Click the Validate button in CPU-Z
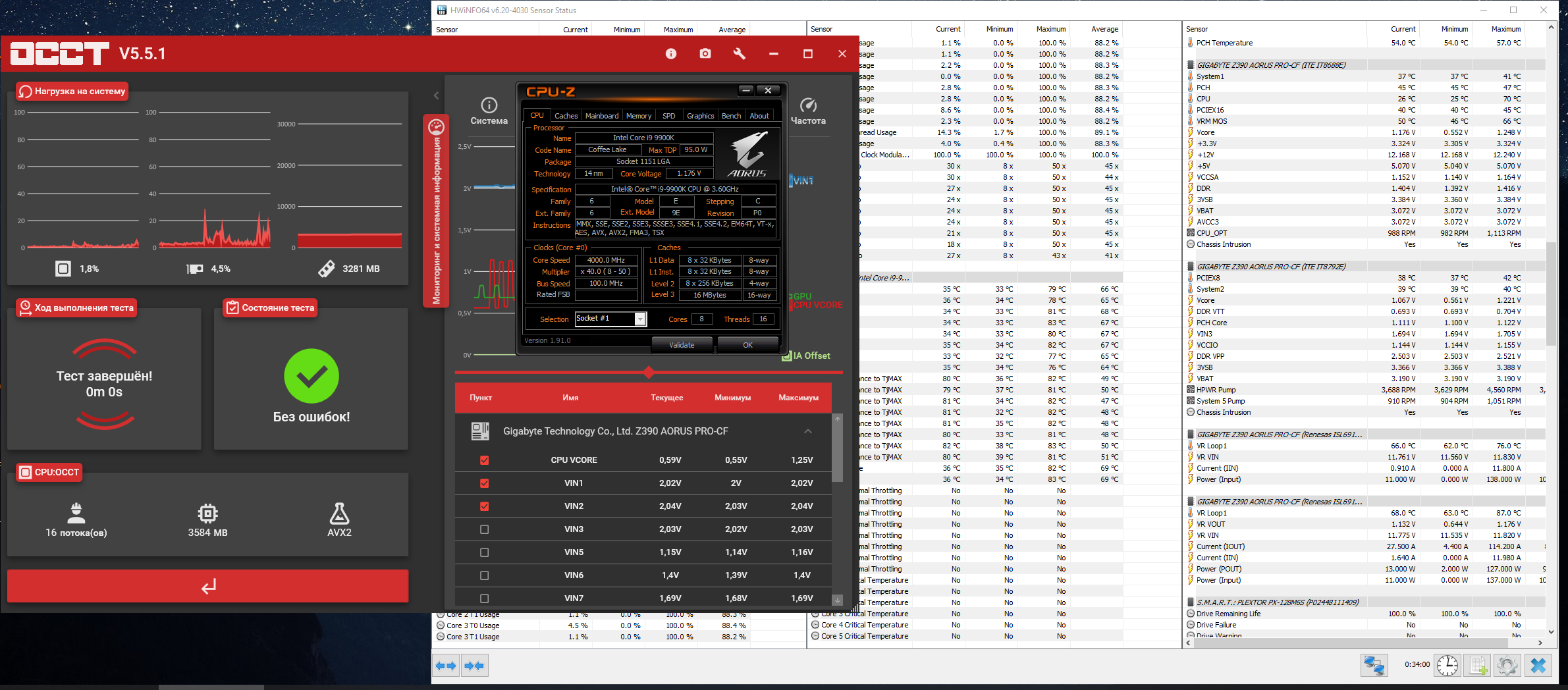The image size is (1568, 690). [x=682, y=345]
